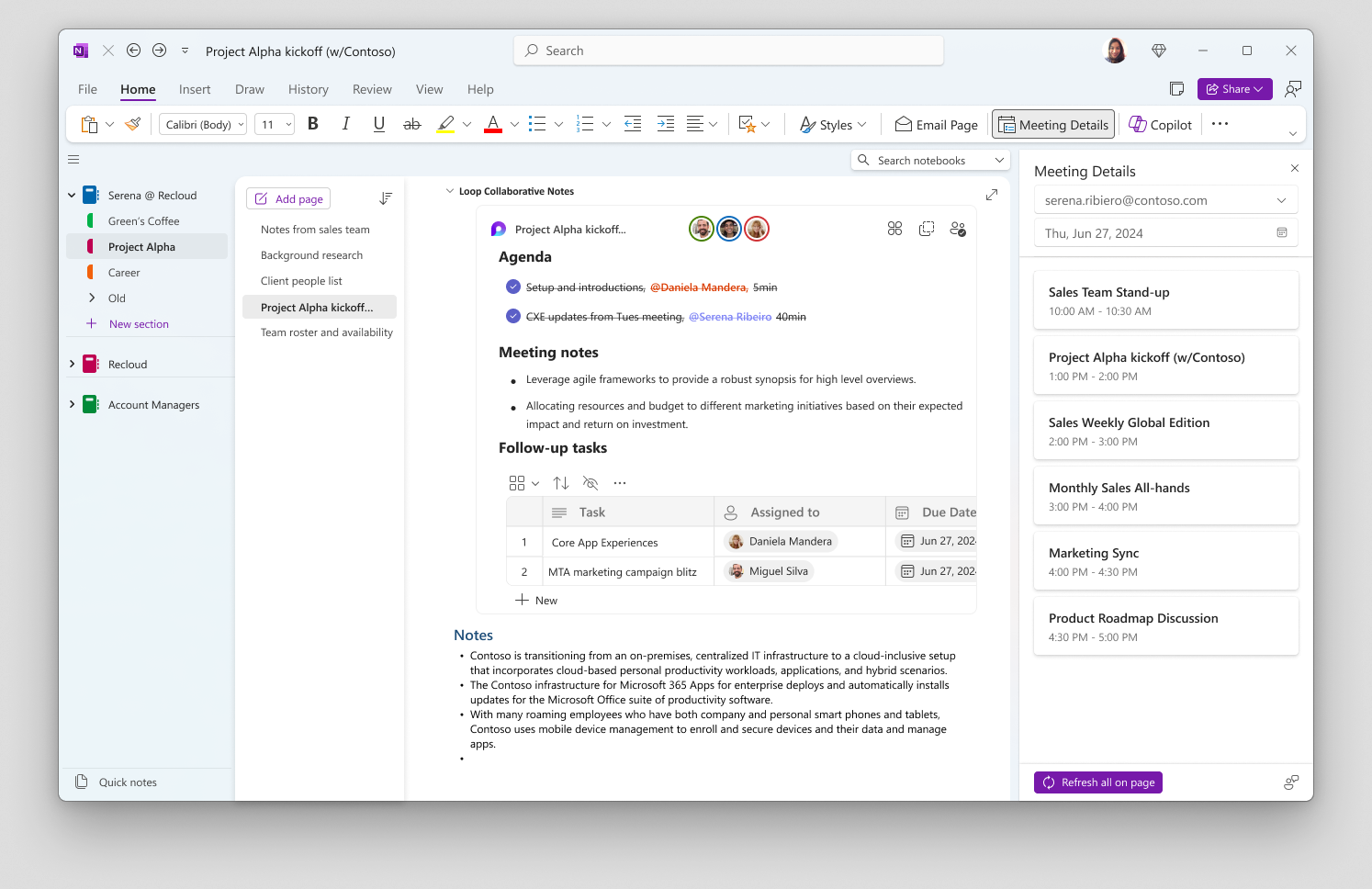Screen dimensions: 1372x889
Task: Expand the Old section group
Action: pos(92,298)
